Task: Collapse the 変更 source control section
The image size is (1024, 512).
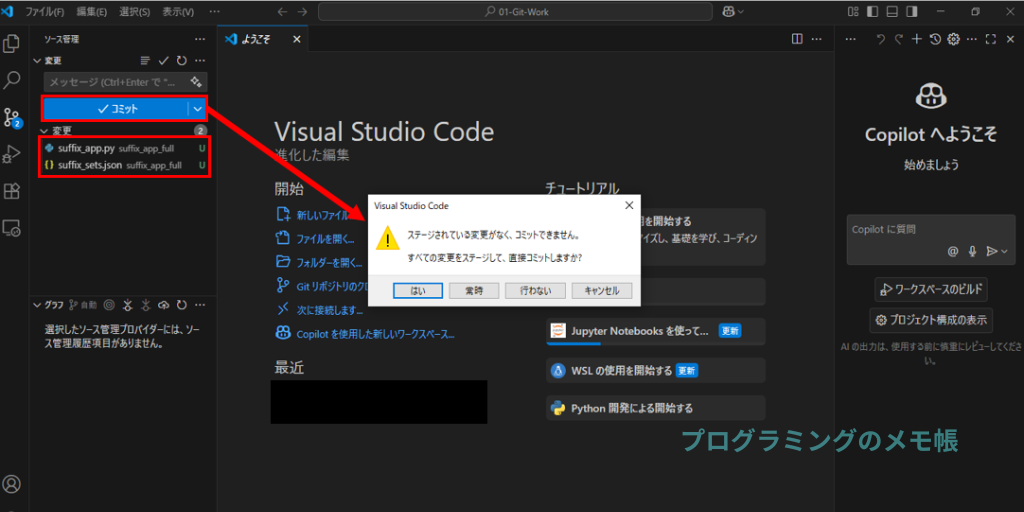Action: tap(37, 61)
